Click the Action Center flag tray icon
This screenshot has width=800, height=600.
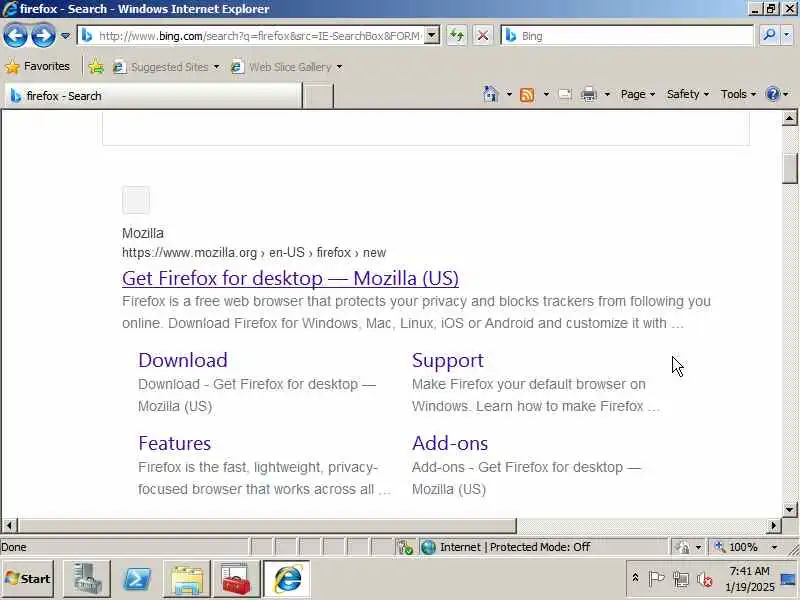pyautogui.click(x=656, y=579)
